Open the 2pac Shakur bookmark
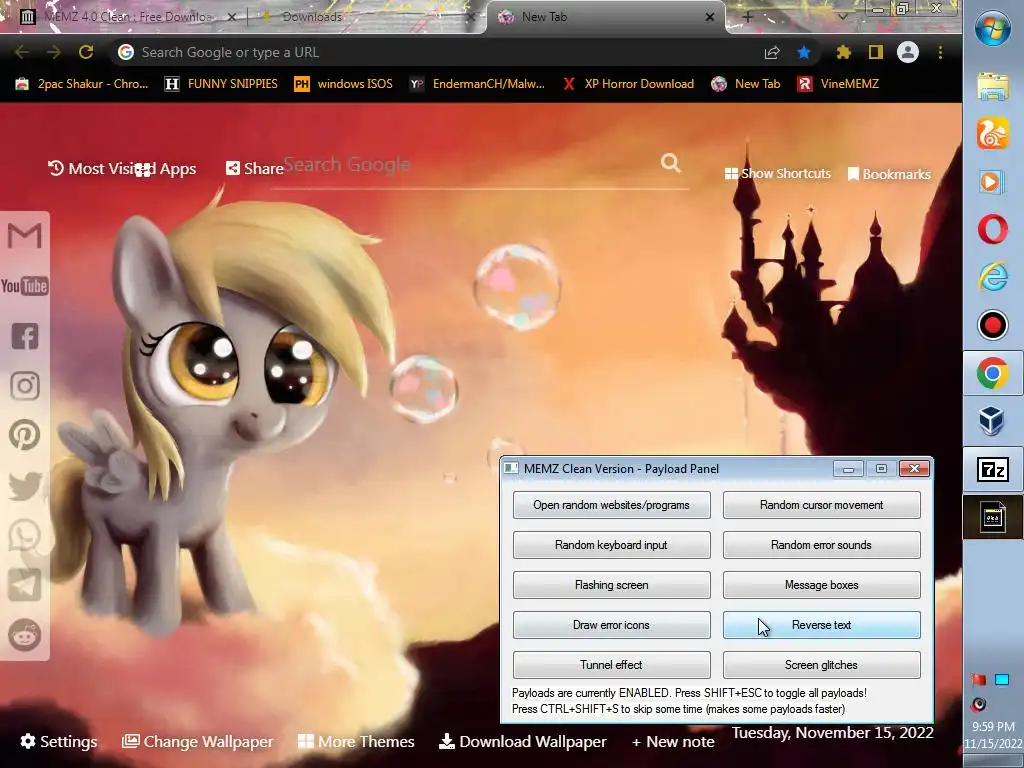 click(x=82, y=84)
